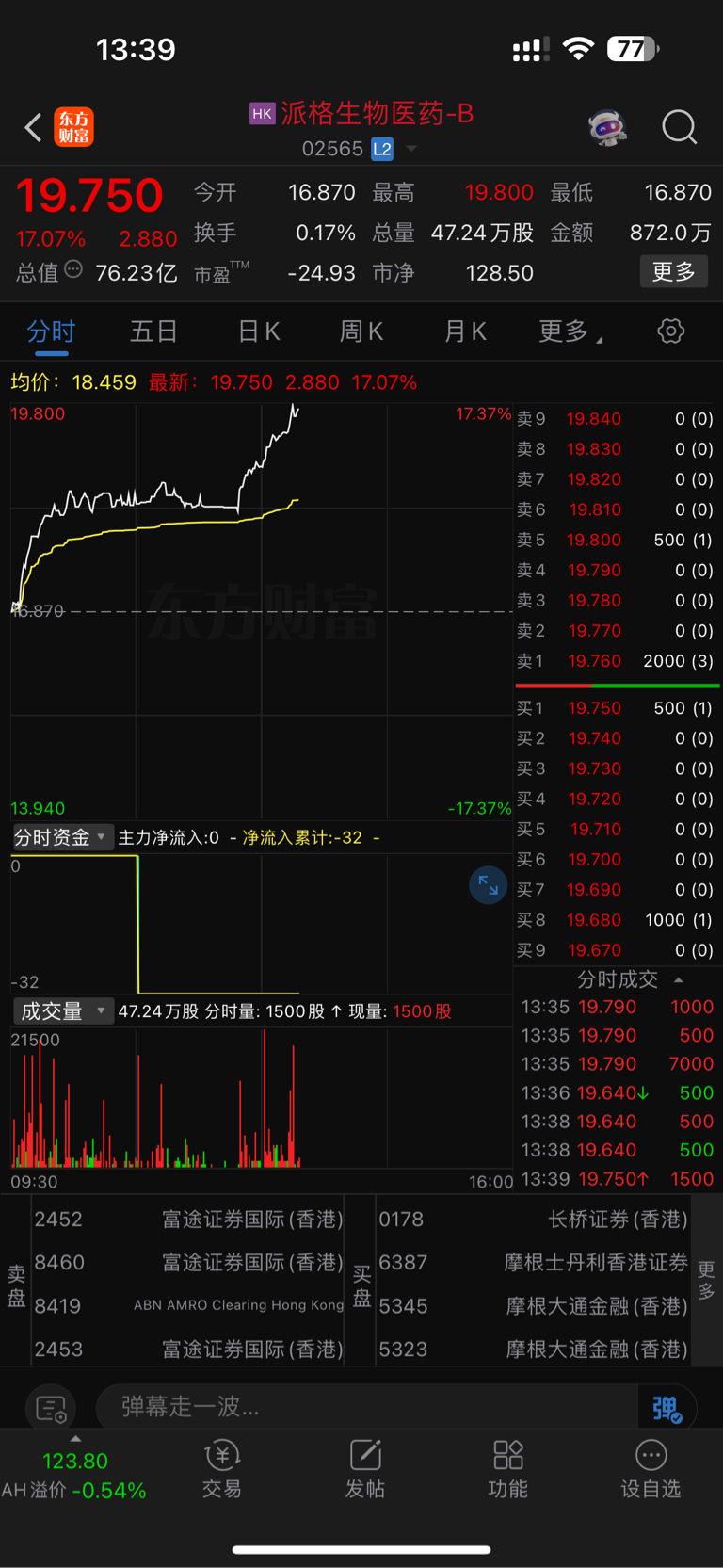Tap the 最高 19.800 value
The width and height of the screenshot is (723, 1568).
pos(499,193)
